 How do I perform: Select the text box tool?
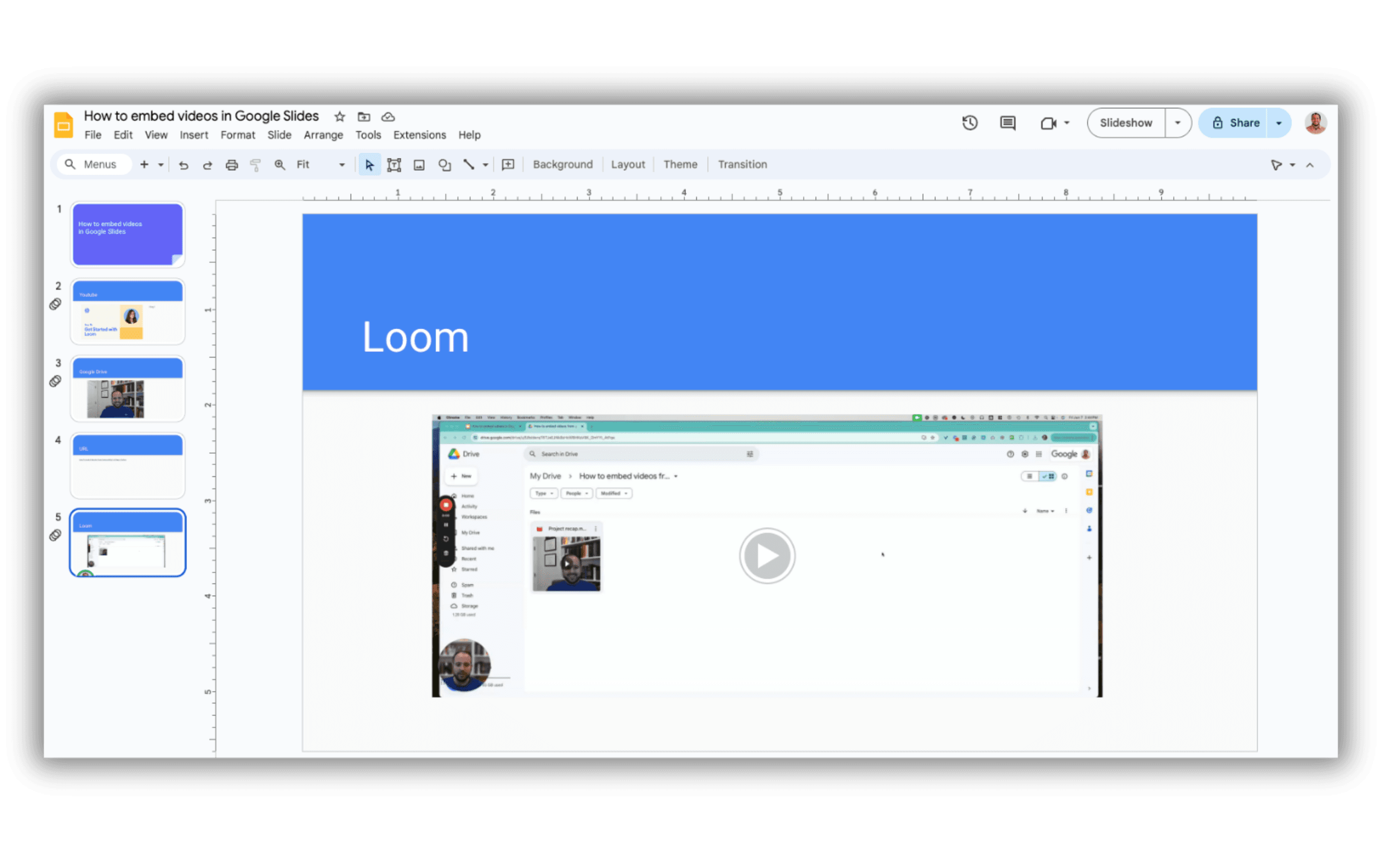pyautogui.click(x=394, y=165)
